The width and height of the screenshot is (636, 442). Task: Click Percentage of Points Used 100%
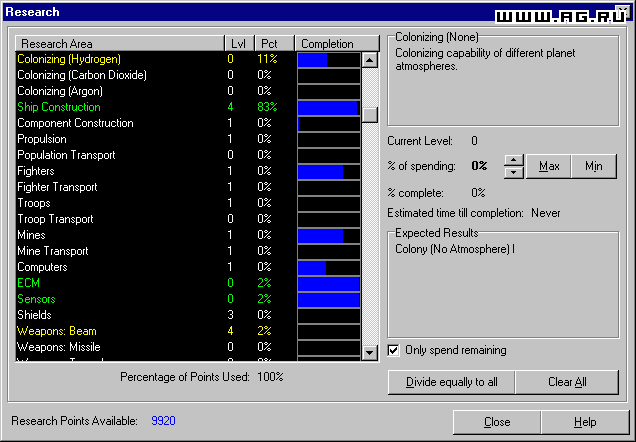point(270,377)
